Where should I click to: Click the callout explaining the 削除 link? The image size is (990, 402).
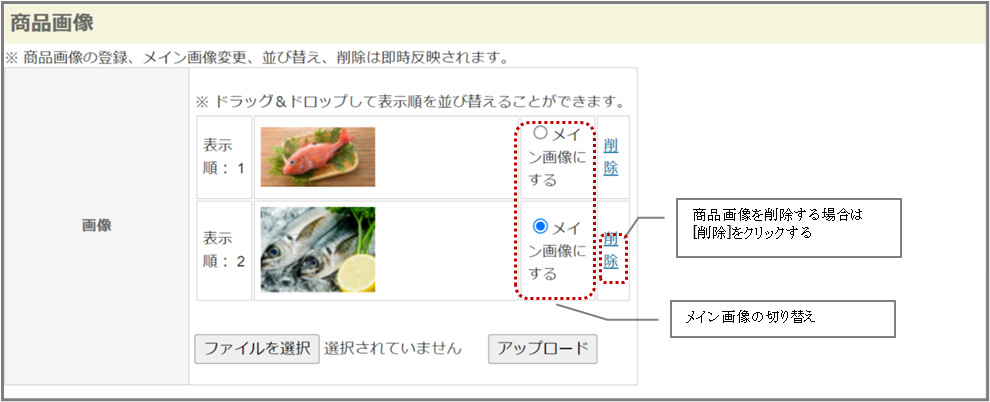pyautogui.click(x=788, y=228)
